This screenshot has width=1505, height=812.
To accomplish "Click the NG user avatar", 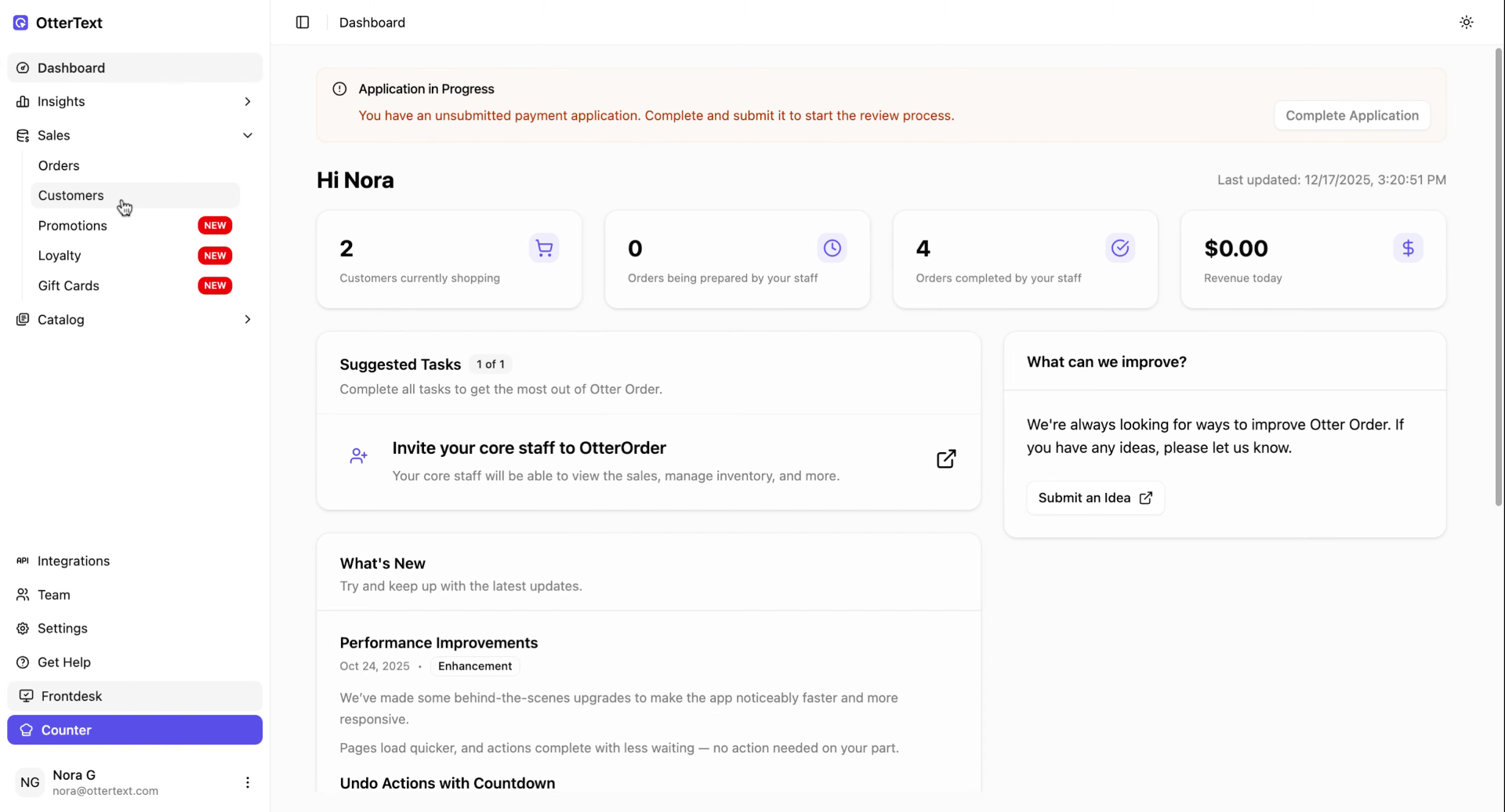I will 30,782.
